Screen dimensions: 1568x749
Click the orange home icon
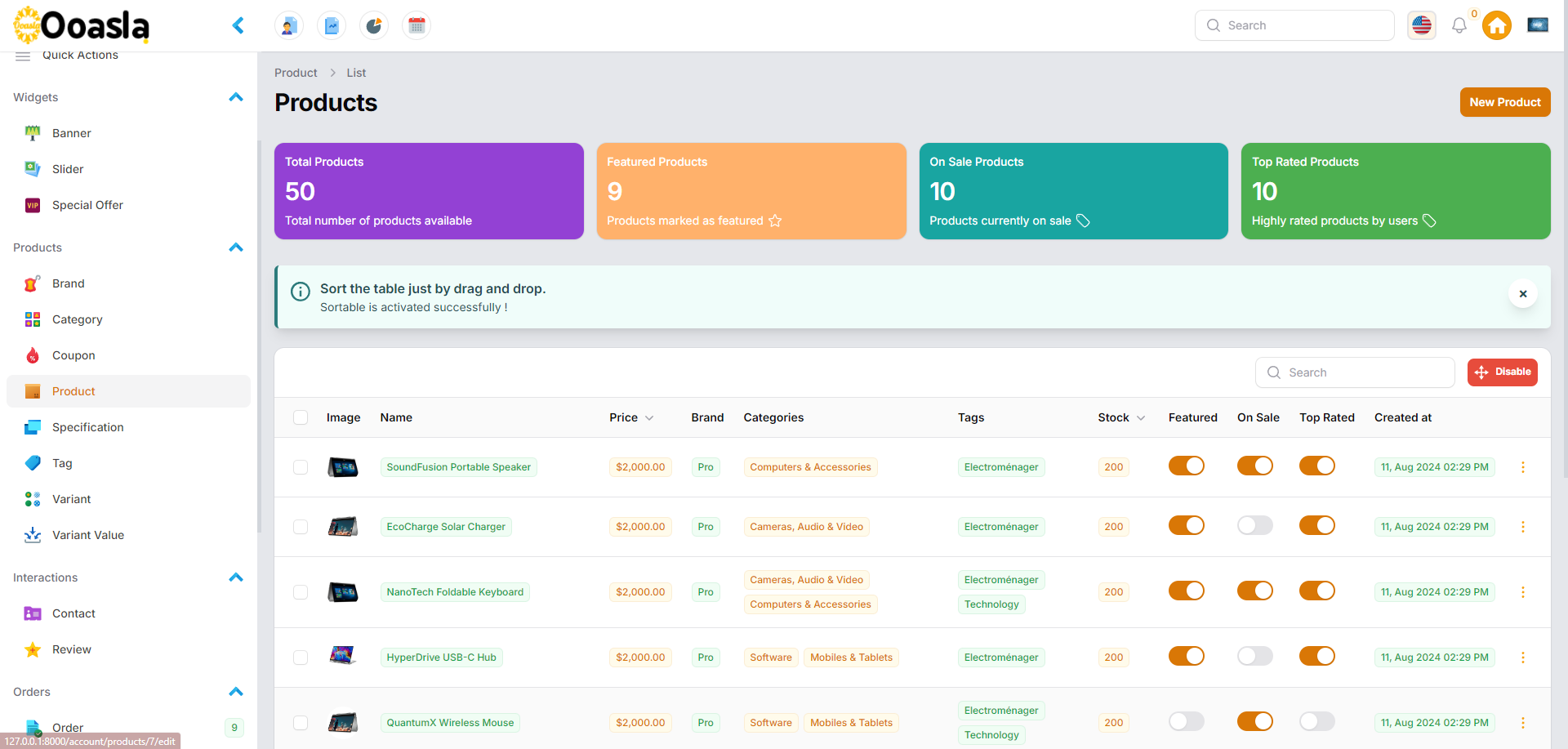pos(1497,25)
